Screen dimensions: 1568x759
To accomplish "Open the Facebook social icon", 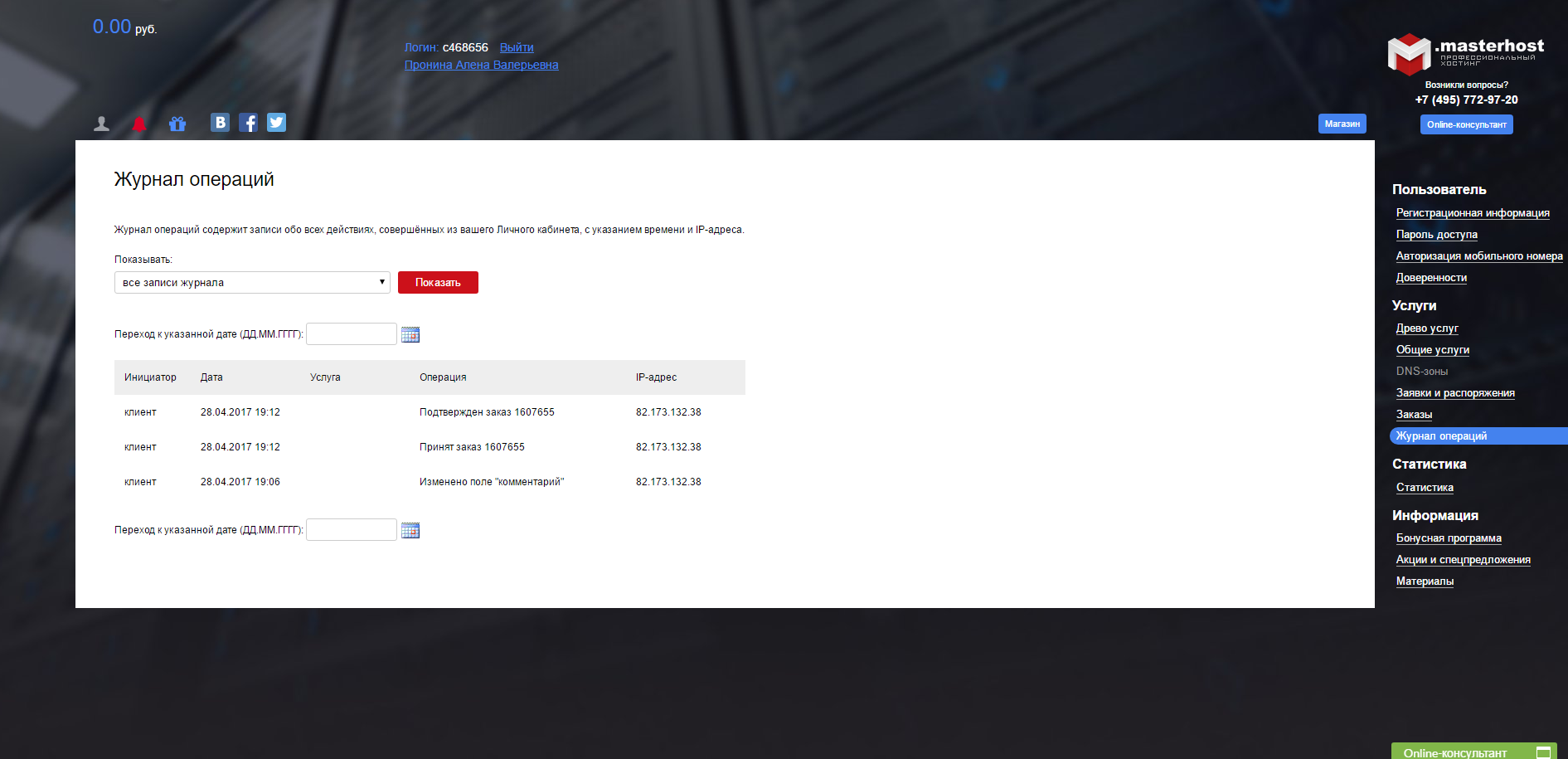I will coord(248,123).
